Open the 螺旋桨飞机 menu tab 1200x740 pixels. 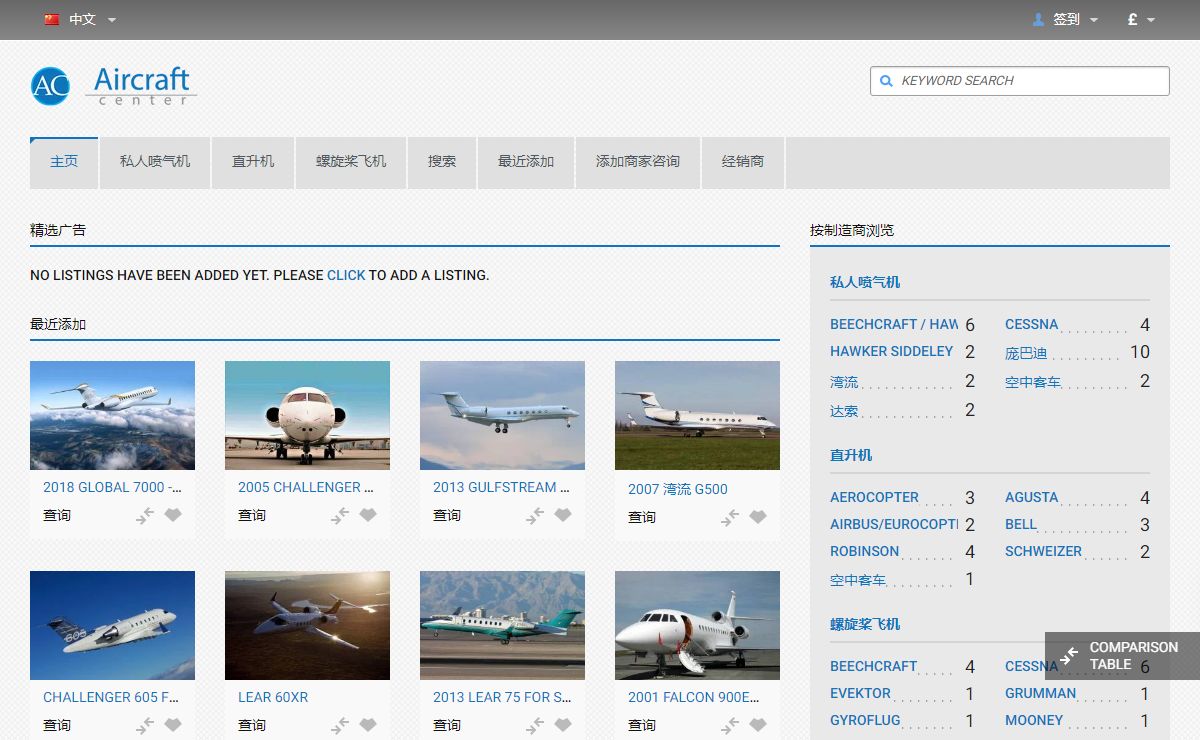click(x=351, y=162)
